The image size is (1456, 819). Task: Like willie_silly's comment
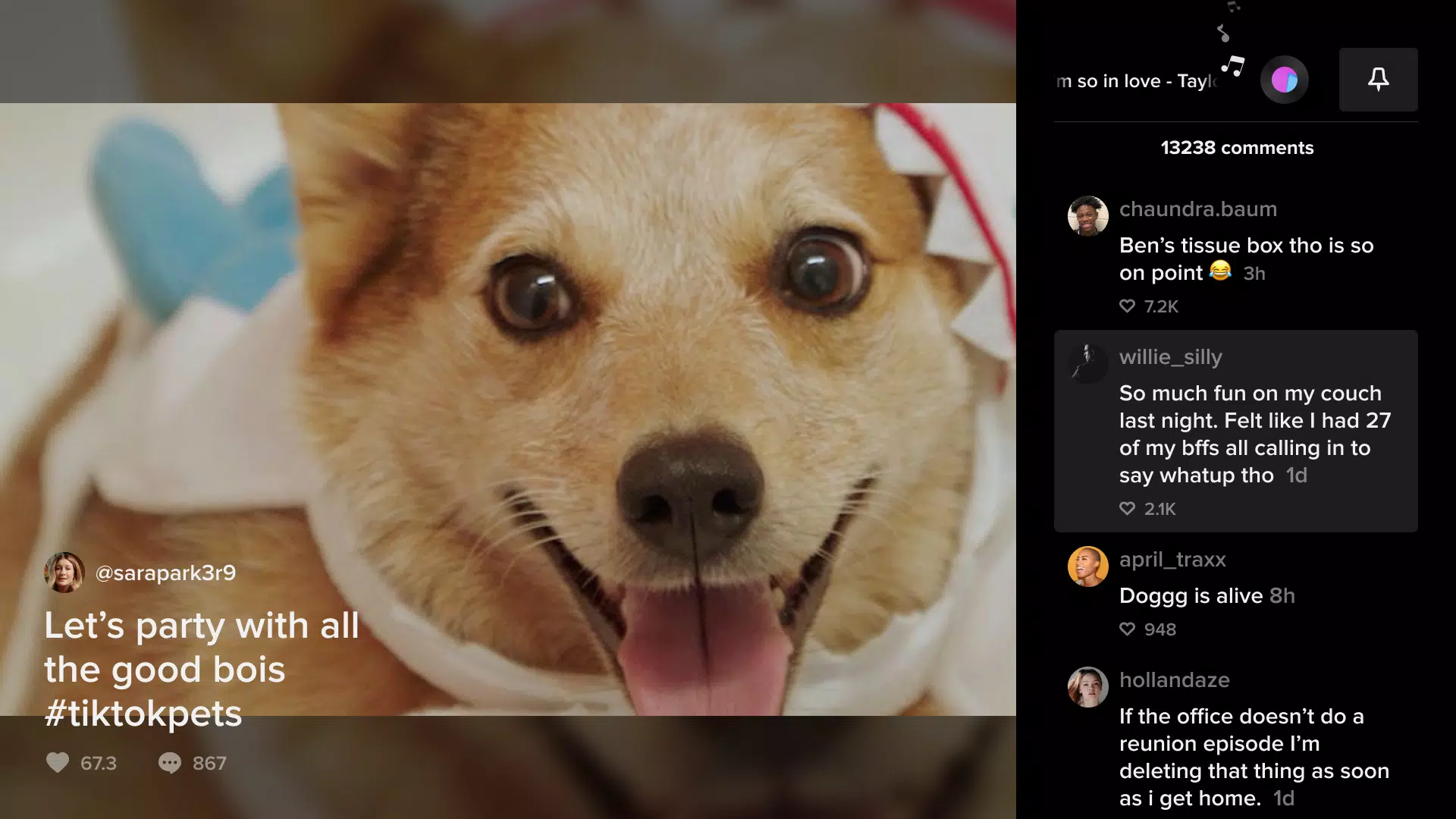click(1127, 508)
